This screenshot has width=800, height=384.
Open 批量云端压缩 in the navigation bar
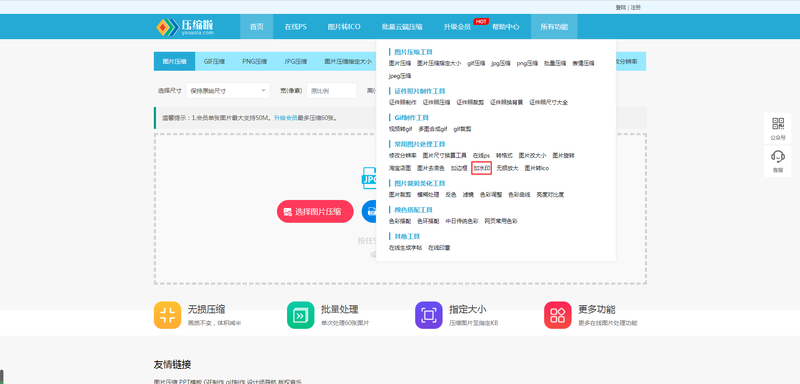[402, 27]
